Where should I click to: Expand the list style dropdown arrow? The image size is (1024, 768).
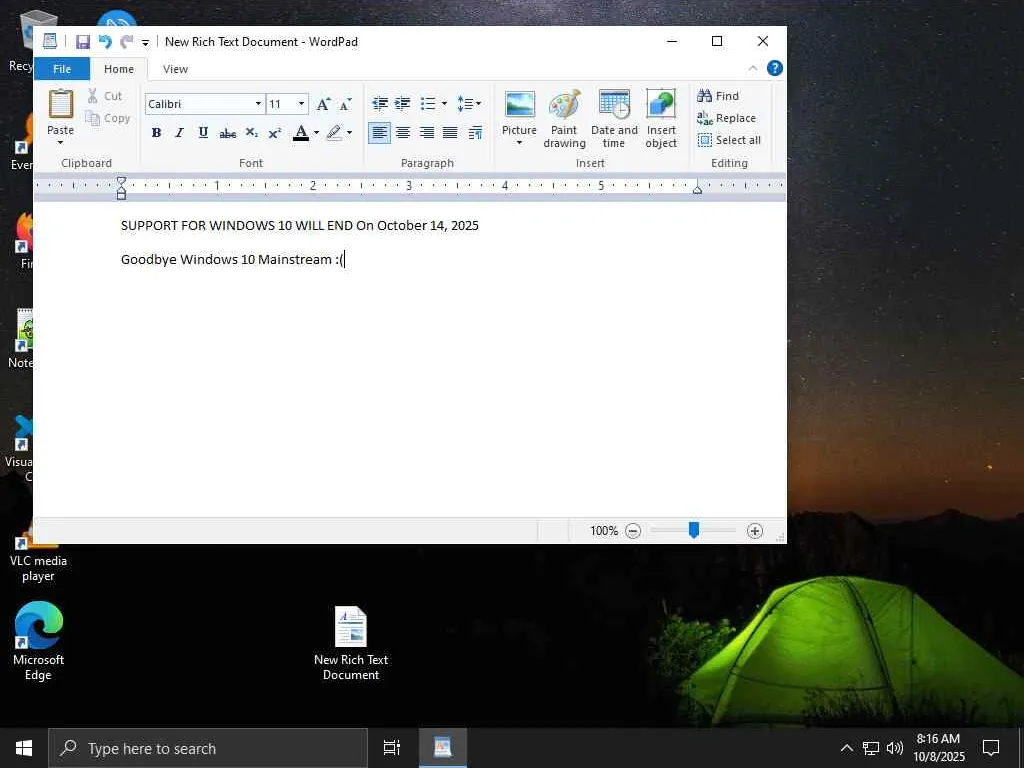(444, 103)
